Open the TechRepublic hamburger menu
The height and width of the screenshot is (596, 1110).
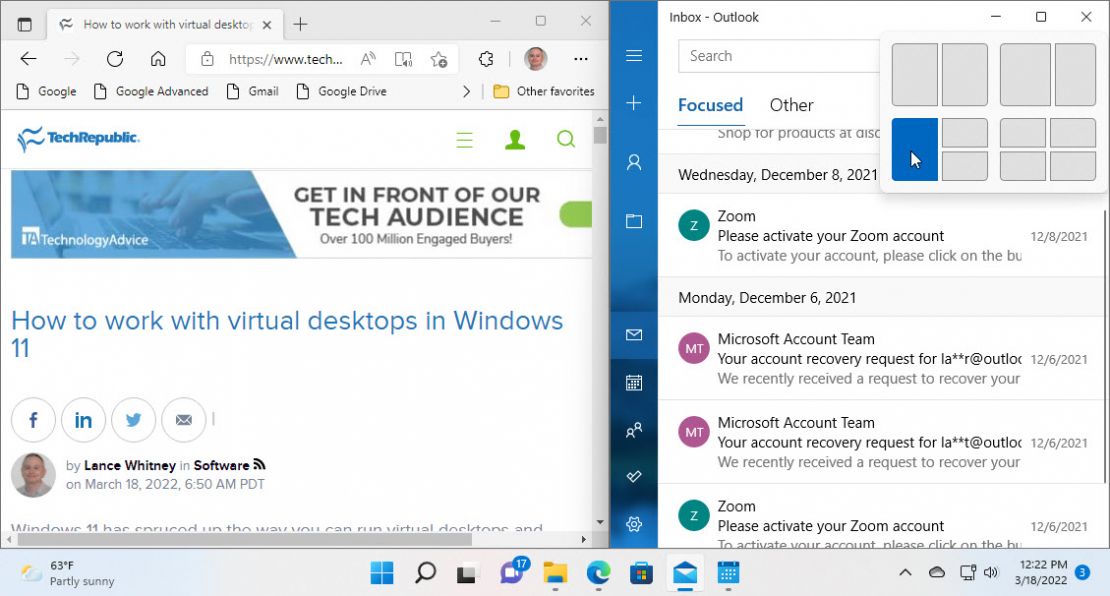464,139
